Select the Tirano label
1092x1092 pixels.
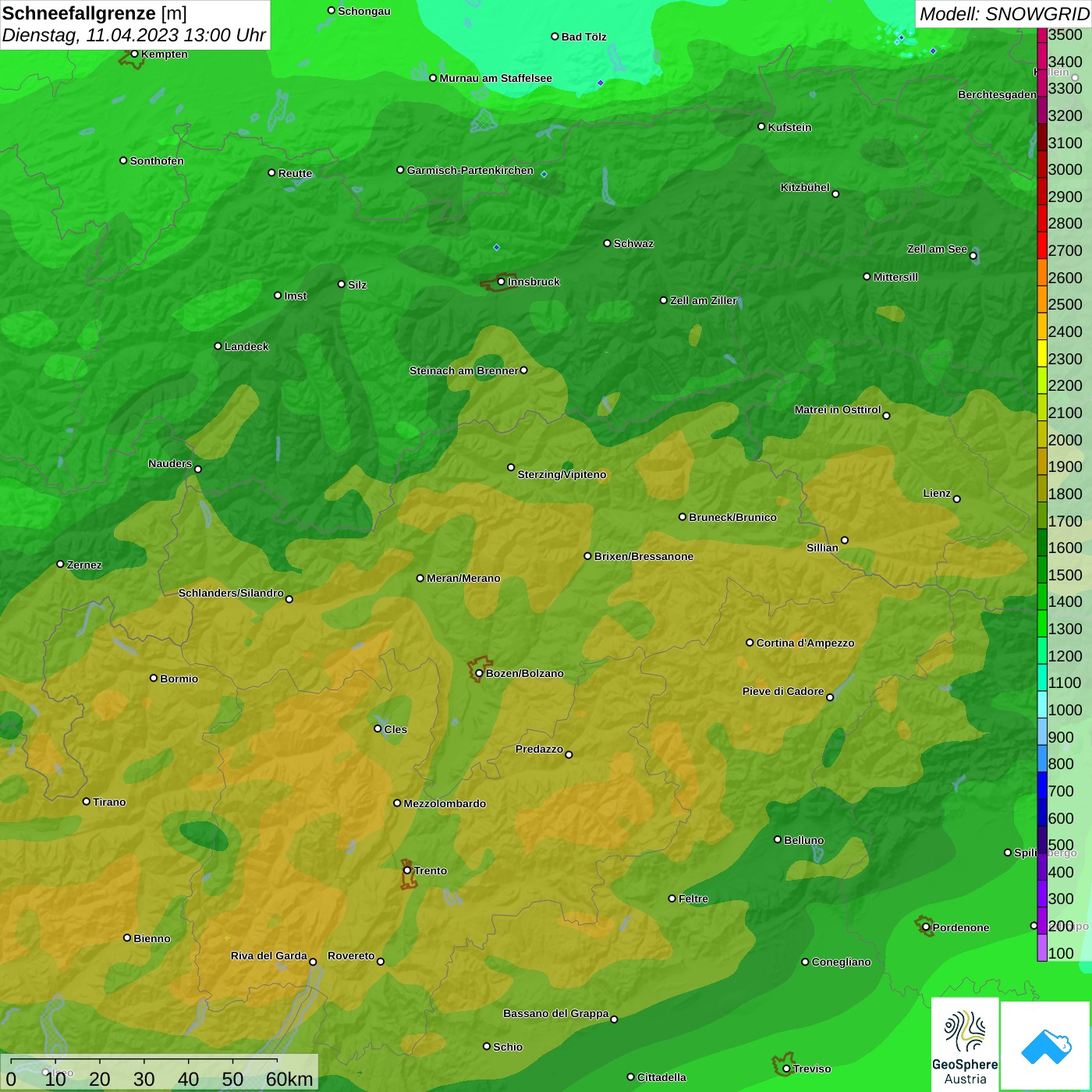click(x=109, y=802)
